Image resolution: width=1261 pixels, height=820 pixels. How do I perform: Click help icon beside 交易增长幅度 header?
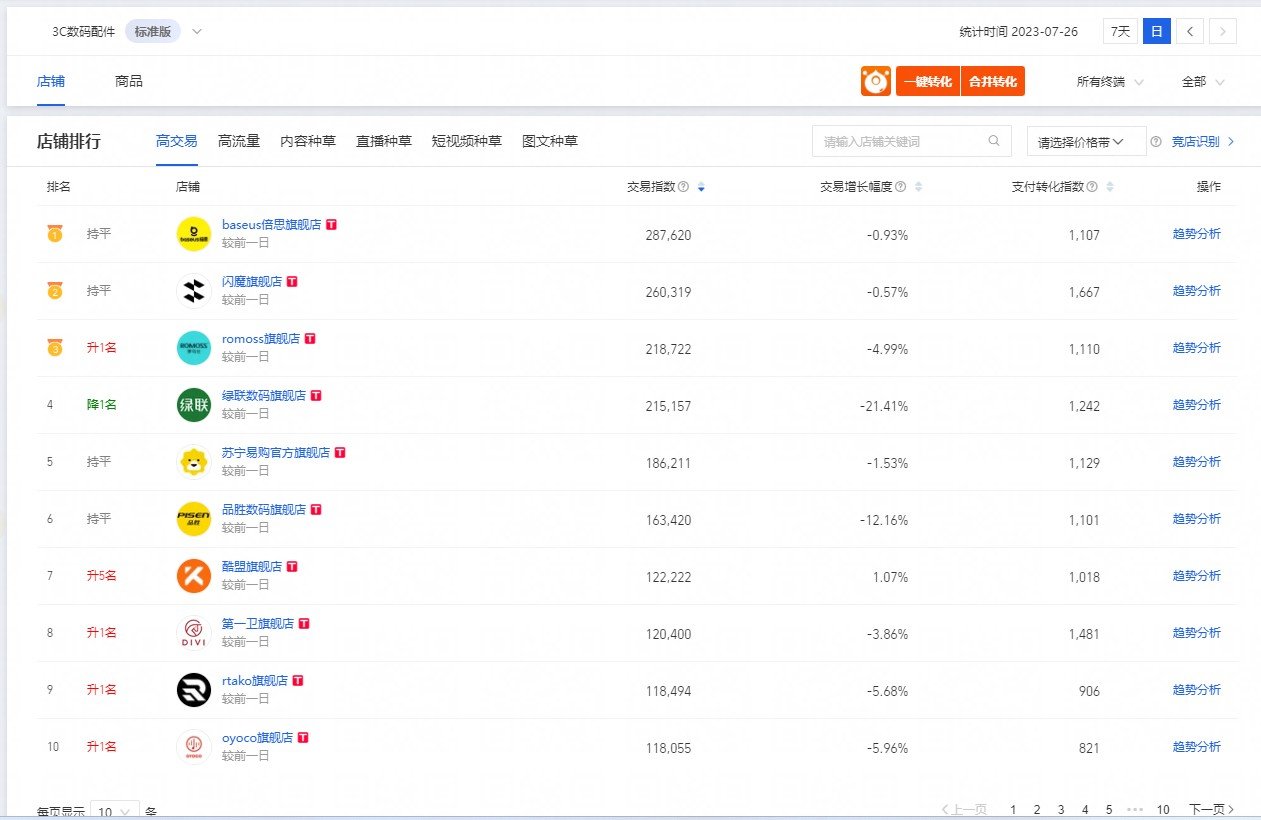pyautogui.click(x=901, y=187)
